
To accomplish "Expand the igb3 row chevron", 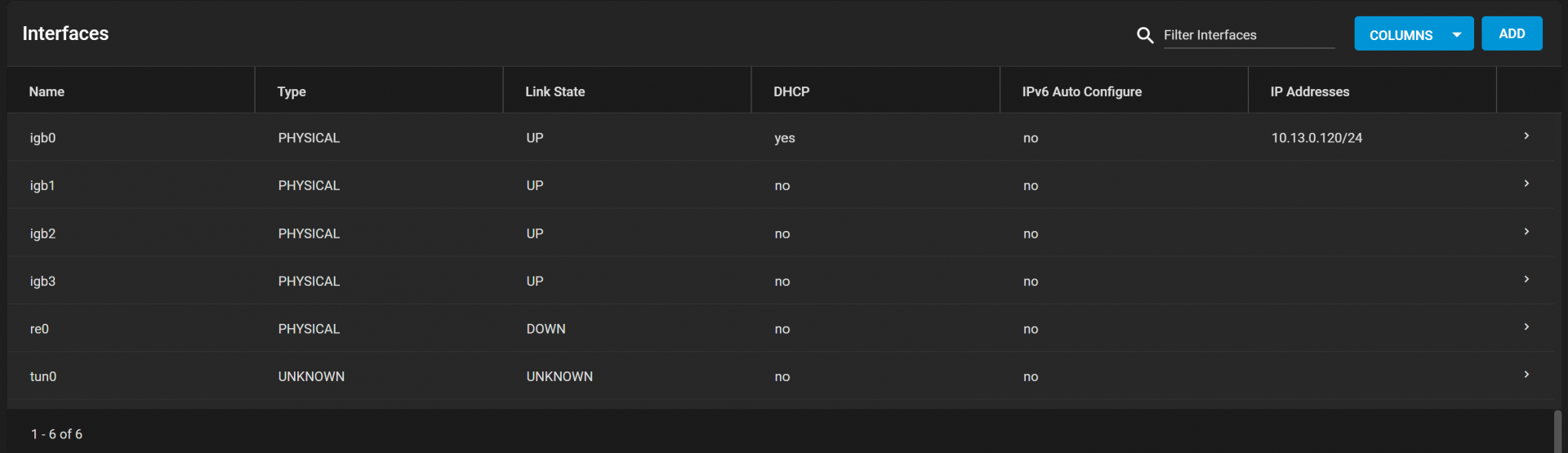I will click(1526, 278).
